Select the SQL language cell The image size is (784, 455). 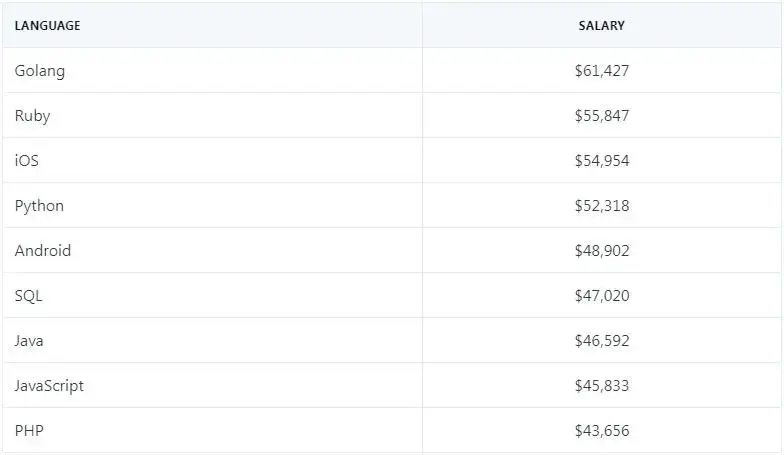29,296
